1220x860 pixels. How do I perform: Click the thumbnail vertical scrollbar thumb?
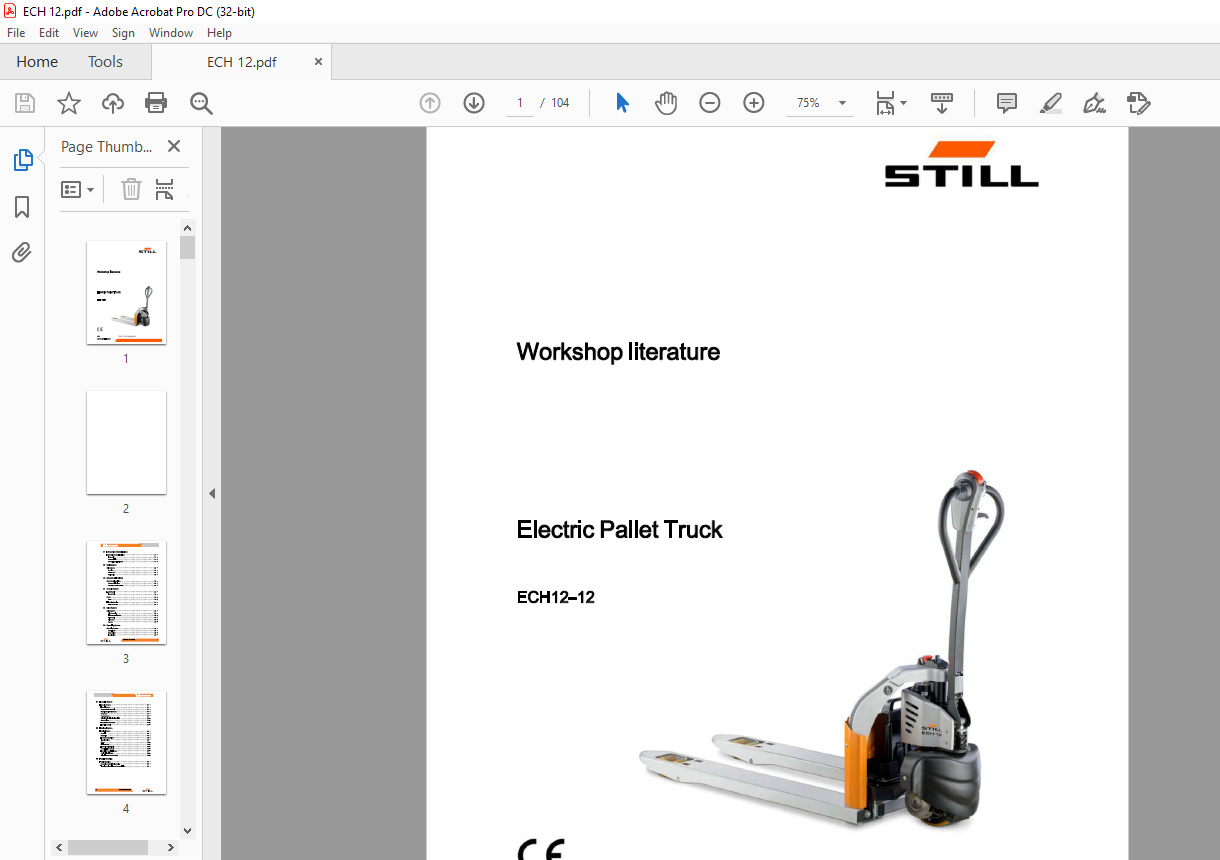187,248
